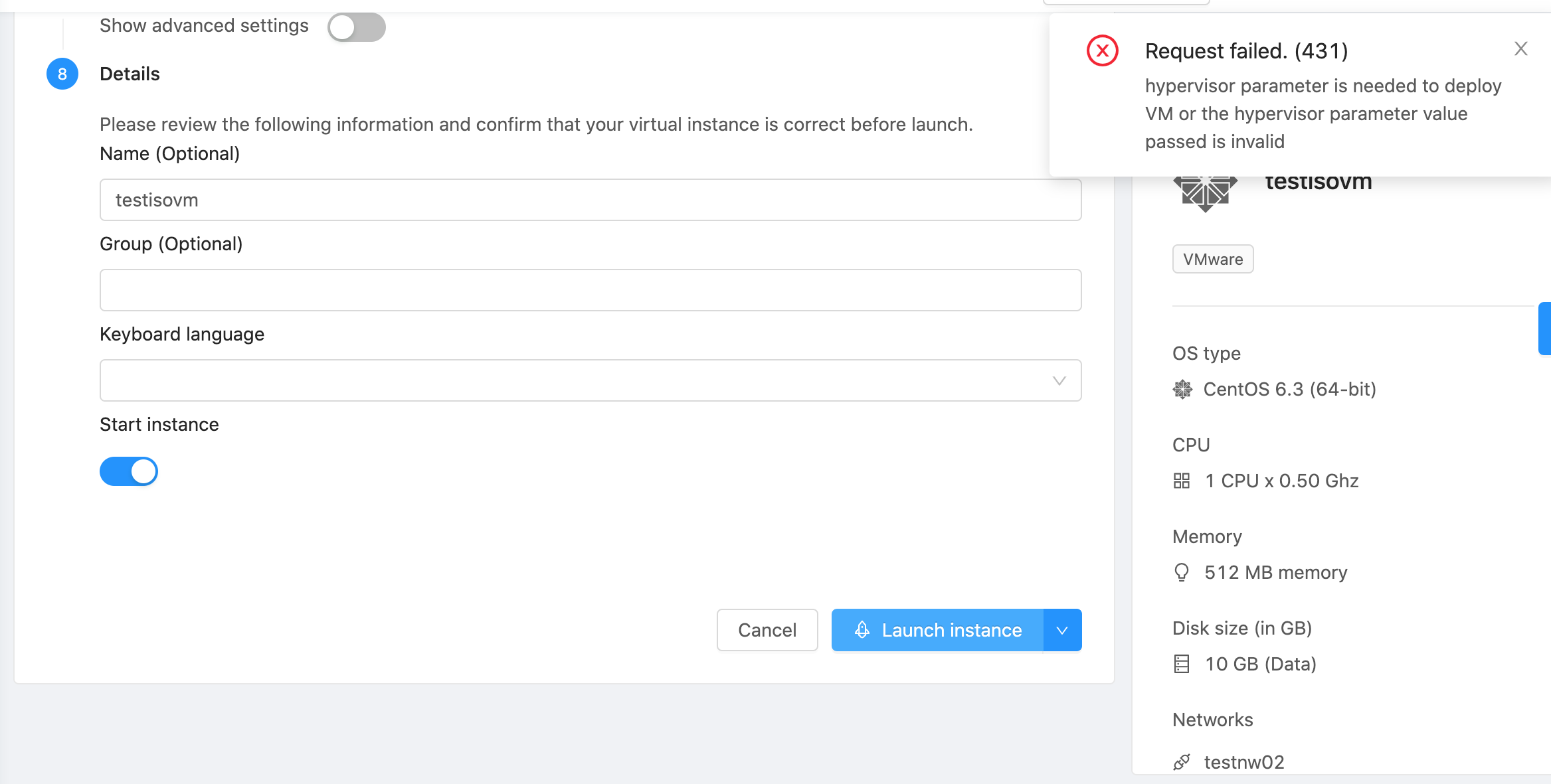This screenshot has width=1551, height=784.
Task: Enable Show advanced settings switch
Action: pos(357,27)
